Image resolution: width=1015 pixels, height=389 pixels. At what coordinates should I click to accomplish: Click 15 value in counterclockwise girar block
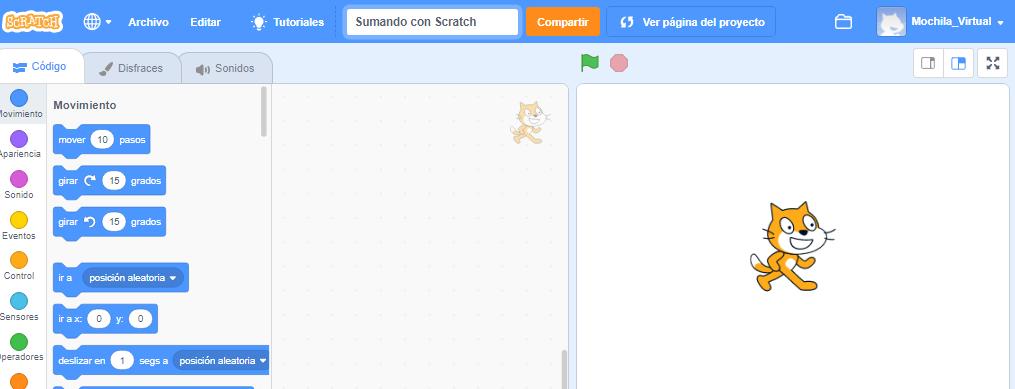point(115,222)
